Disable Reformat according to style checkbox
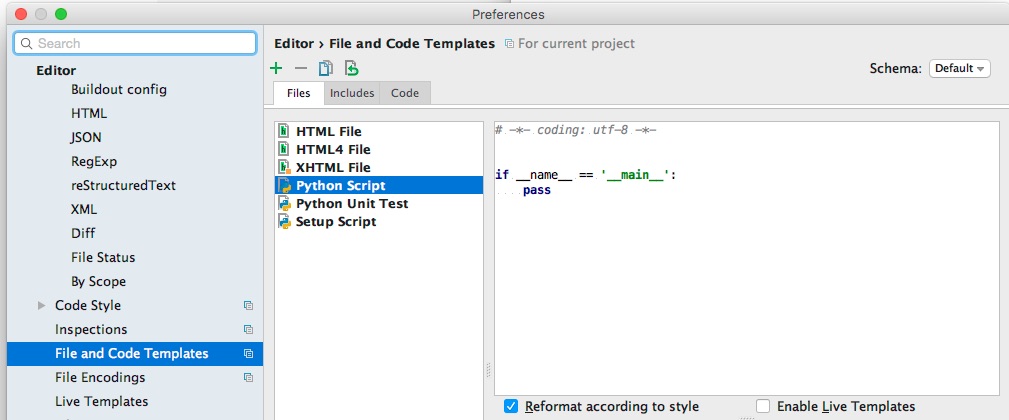 click(511, 406)
